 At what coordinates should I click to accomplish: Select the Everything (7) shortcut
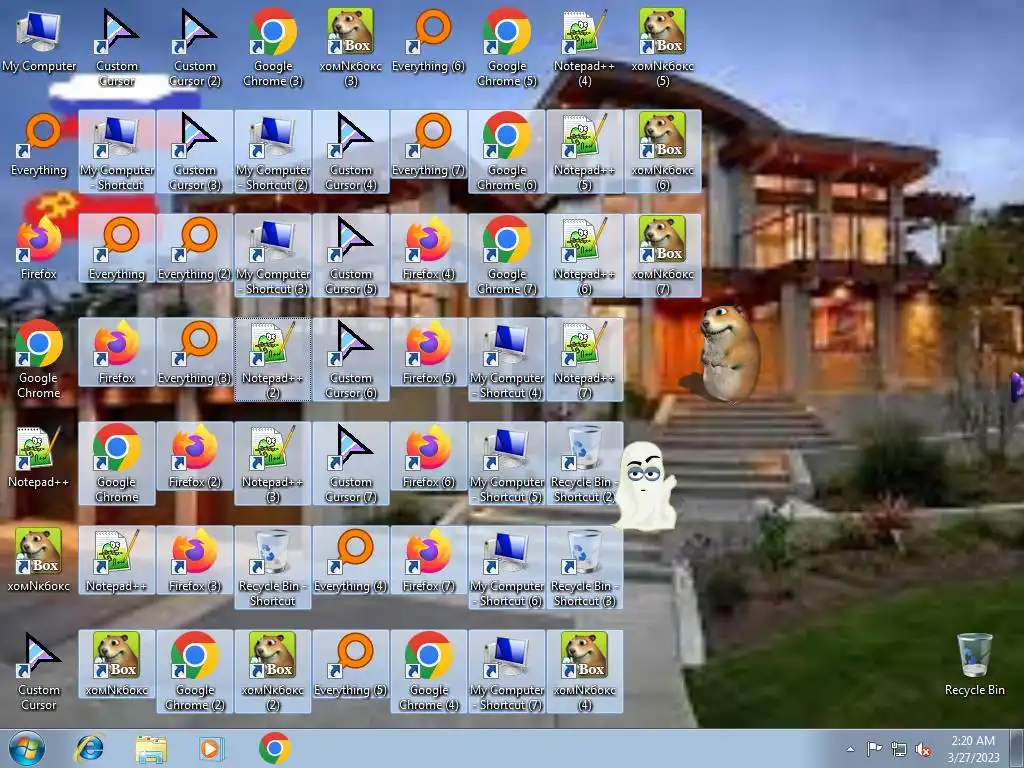[428, 144]
